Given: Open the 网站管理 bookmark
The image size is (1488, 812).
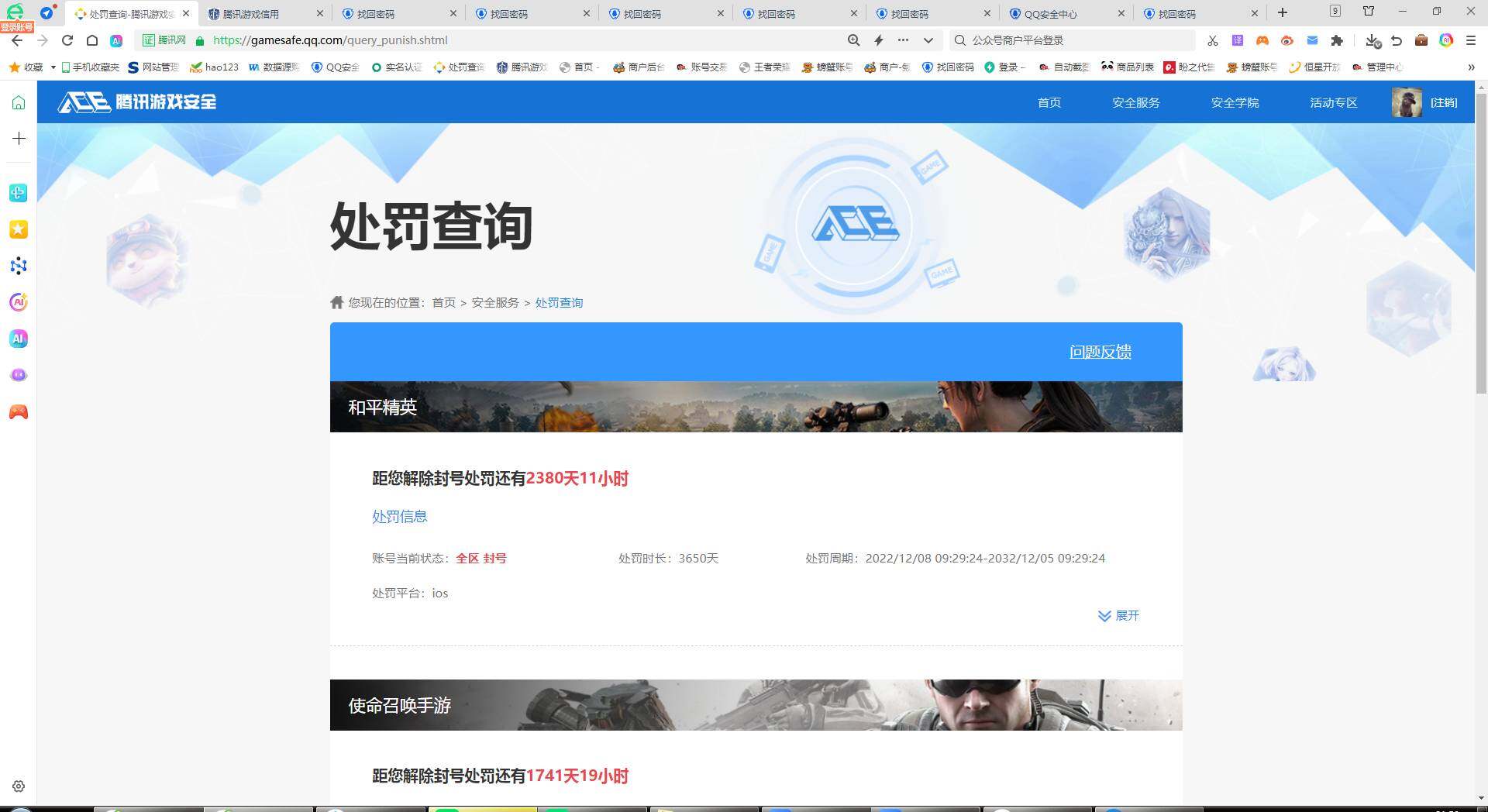Looking at the screenshot, I should tap(153, 67).
